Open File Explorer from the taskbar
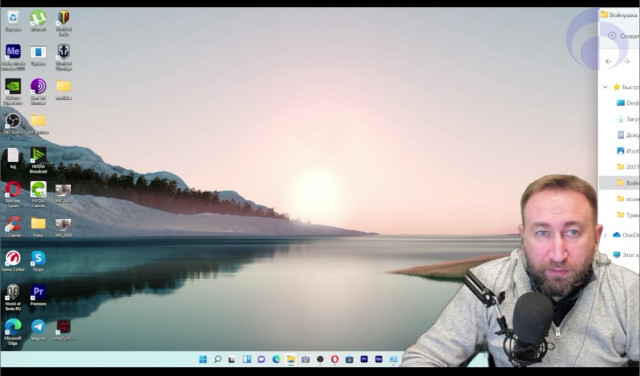This screenshot has width=640, height=376. click(291, 359)
